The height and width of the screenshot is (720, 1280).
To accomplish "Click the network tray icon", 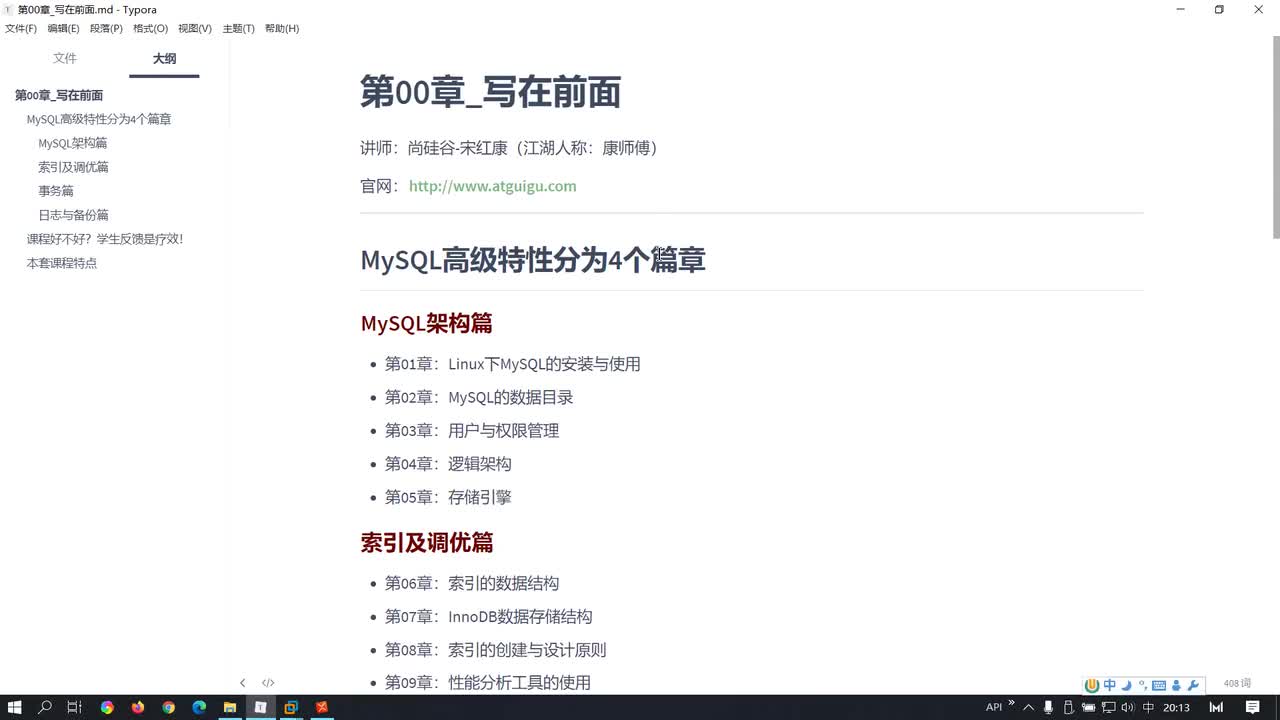I will [x=1108, y=707].
